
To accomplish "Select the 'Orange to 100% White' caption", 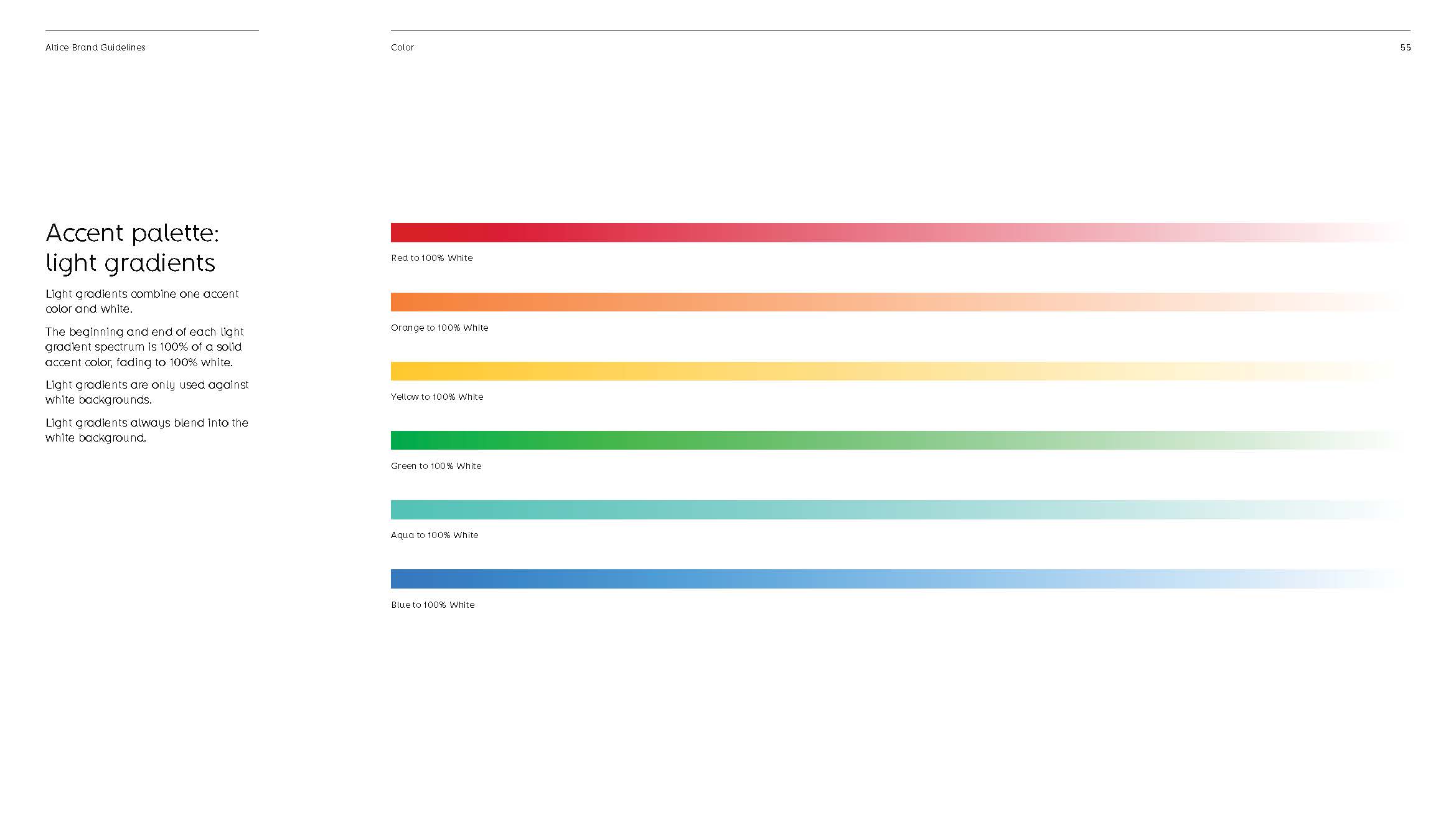I will coord(439,328).
